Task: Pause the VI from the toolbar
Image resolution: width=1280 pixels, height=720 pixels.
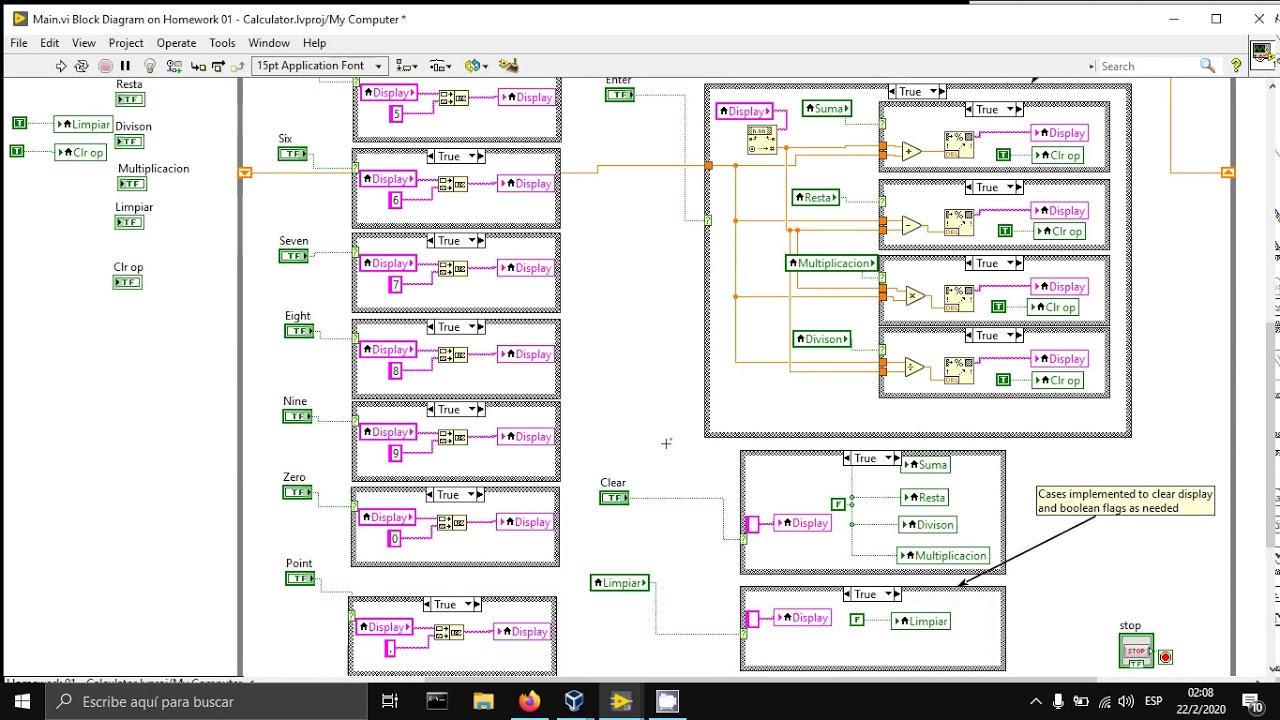Action: (x=126, y=66)
